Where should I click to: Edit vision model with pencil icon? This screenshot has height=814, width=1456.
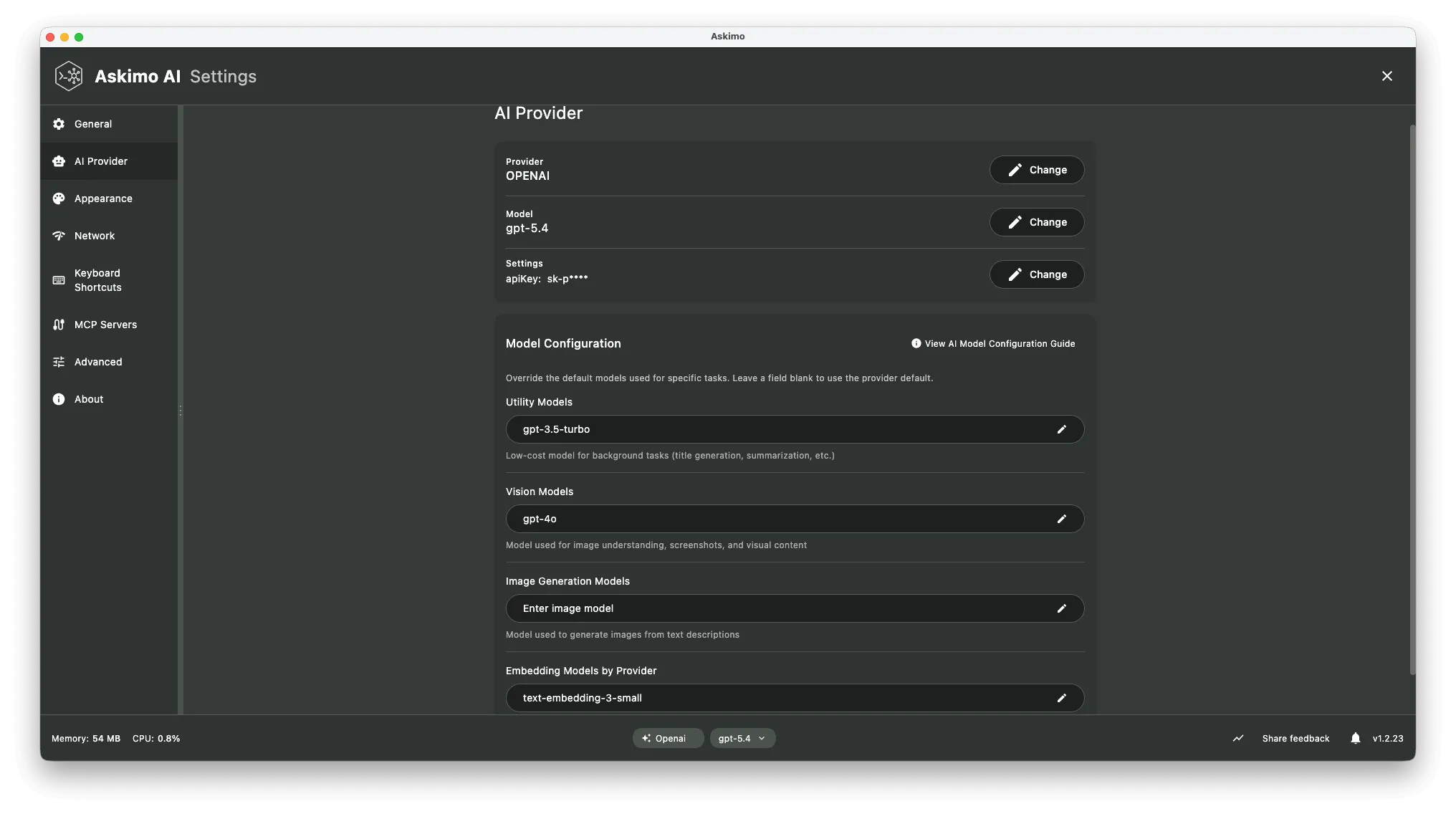pos(1062,519)
